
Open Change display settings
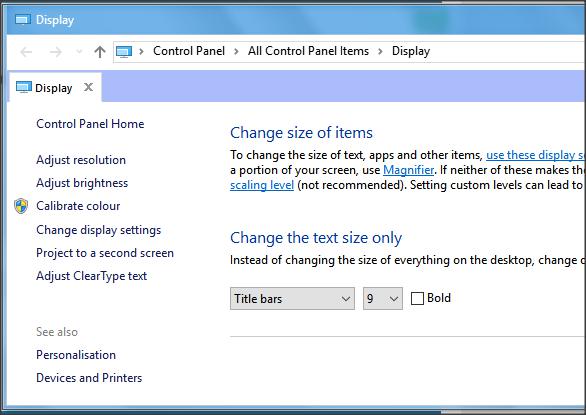(x=99, y=230)
